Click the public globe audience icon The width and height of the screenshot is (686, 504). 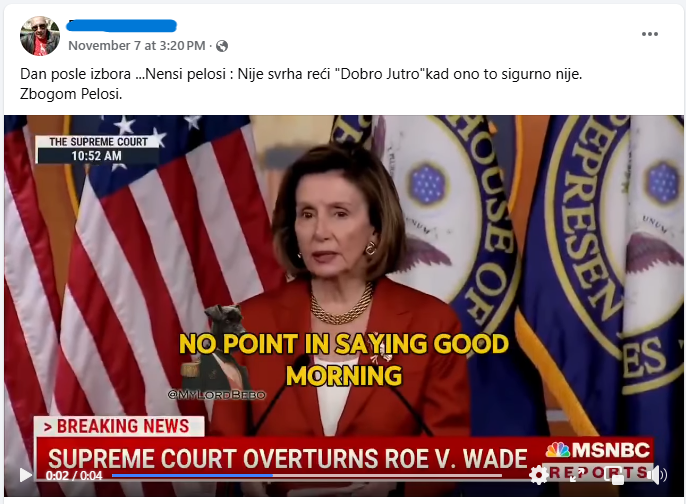click(x=222, y=46)
